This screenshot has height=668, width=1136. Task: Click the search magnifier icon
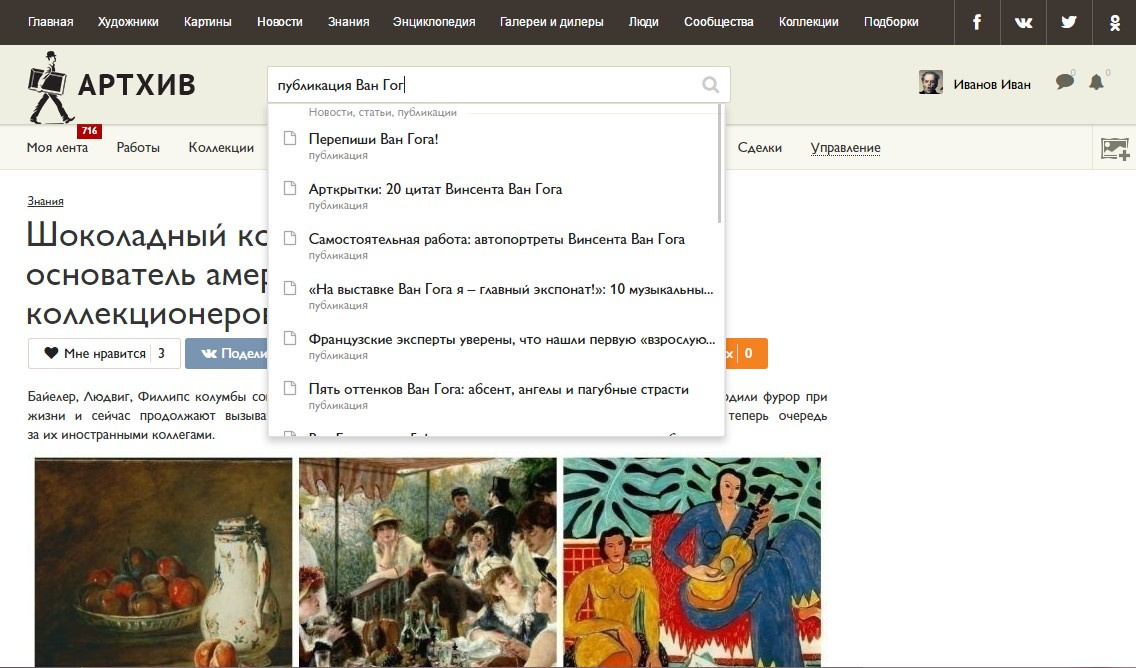tap(711, 85)
